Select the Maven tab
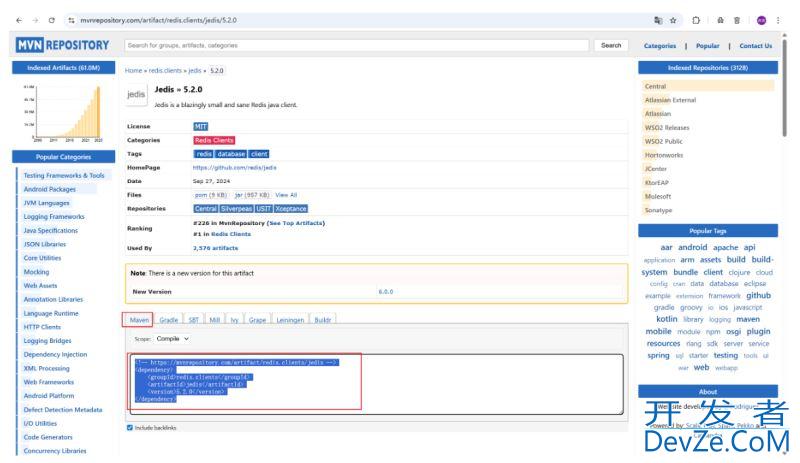The image size is (800, 463). (x=139, y=320)
